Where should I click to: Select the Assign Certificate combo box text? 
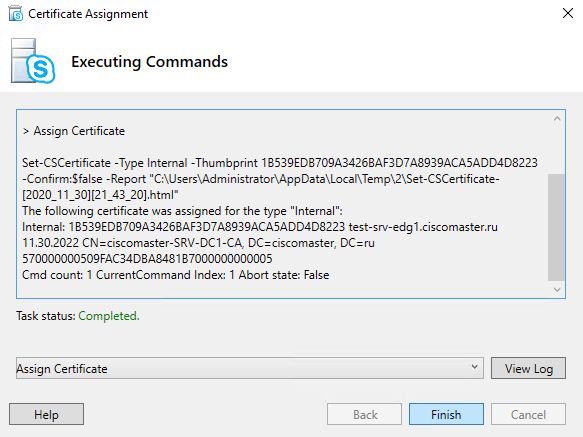coord(62,369)
